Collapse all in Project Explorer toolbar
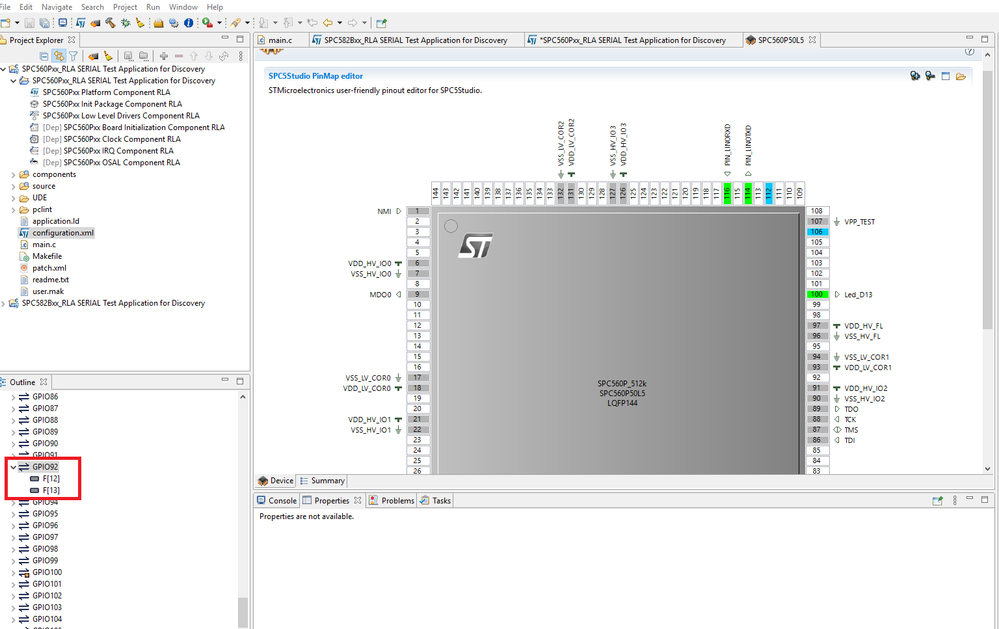Screen dimensions: 999x629 tap(44, 56)
